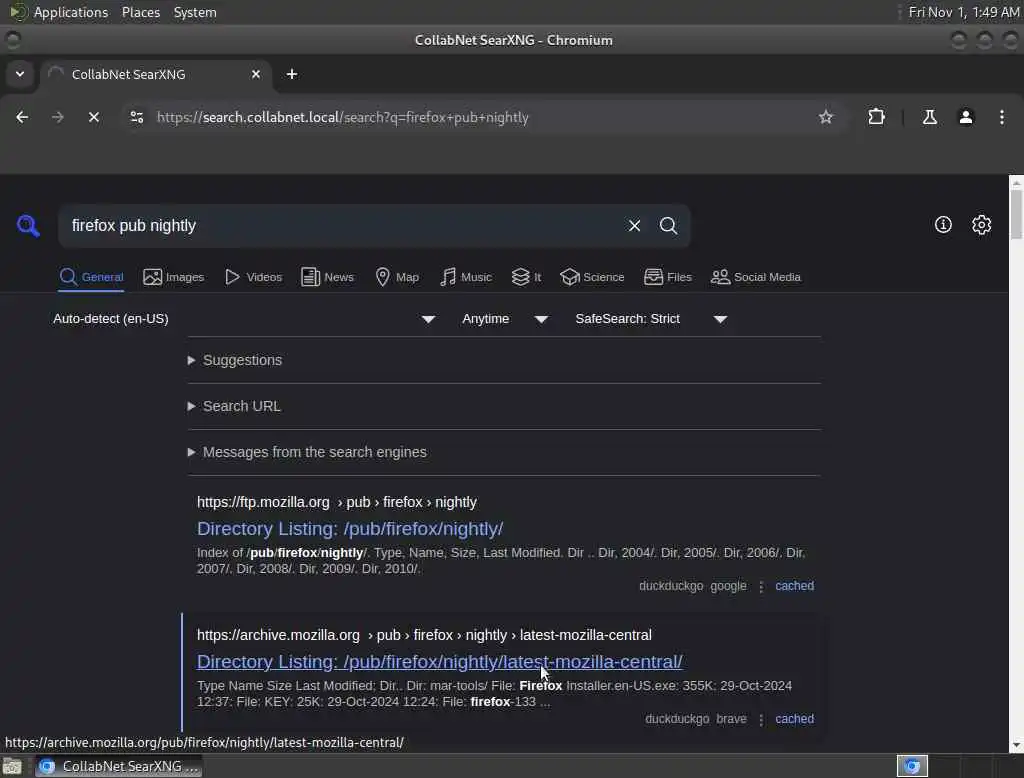Open SearXNG preferences gear icon

click(982, 225)
